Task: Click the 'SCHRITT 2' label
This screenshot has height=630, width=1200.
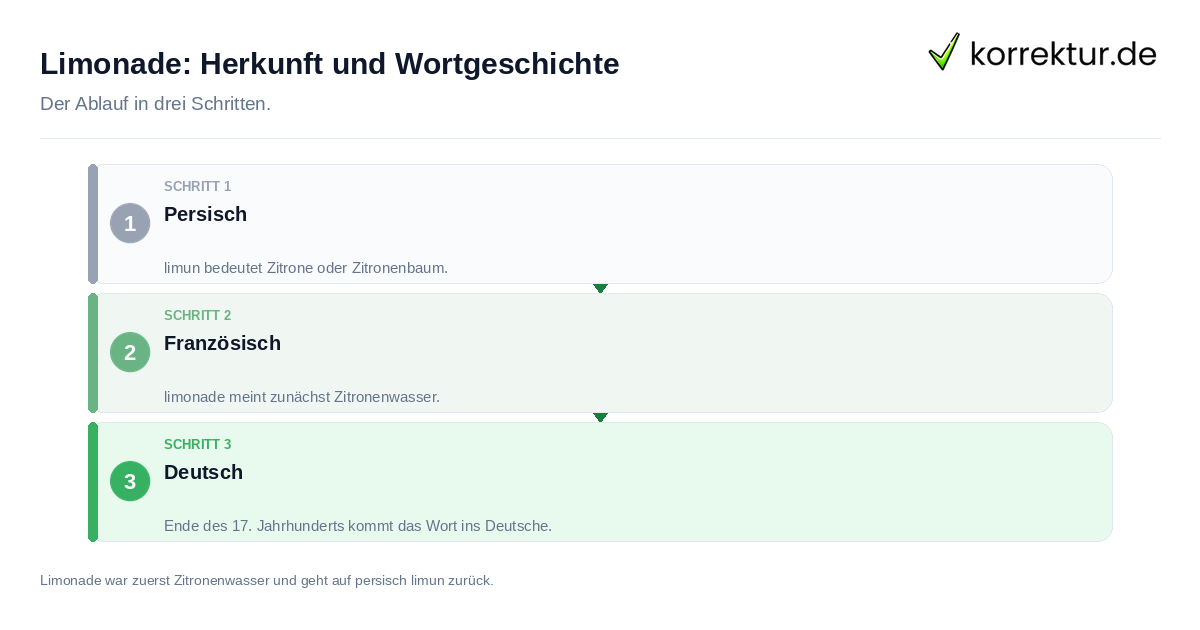Action: [x=198, y=316]
